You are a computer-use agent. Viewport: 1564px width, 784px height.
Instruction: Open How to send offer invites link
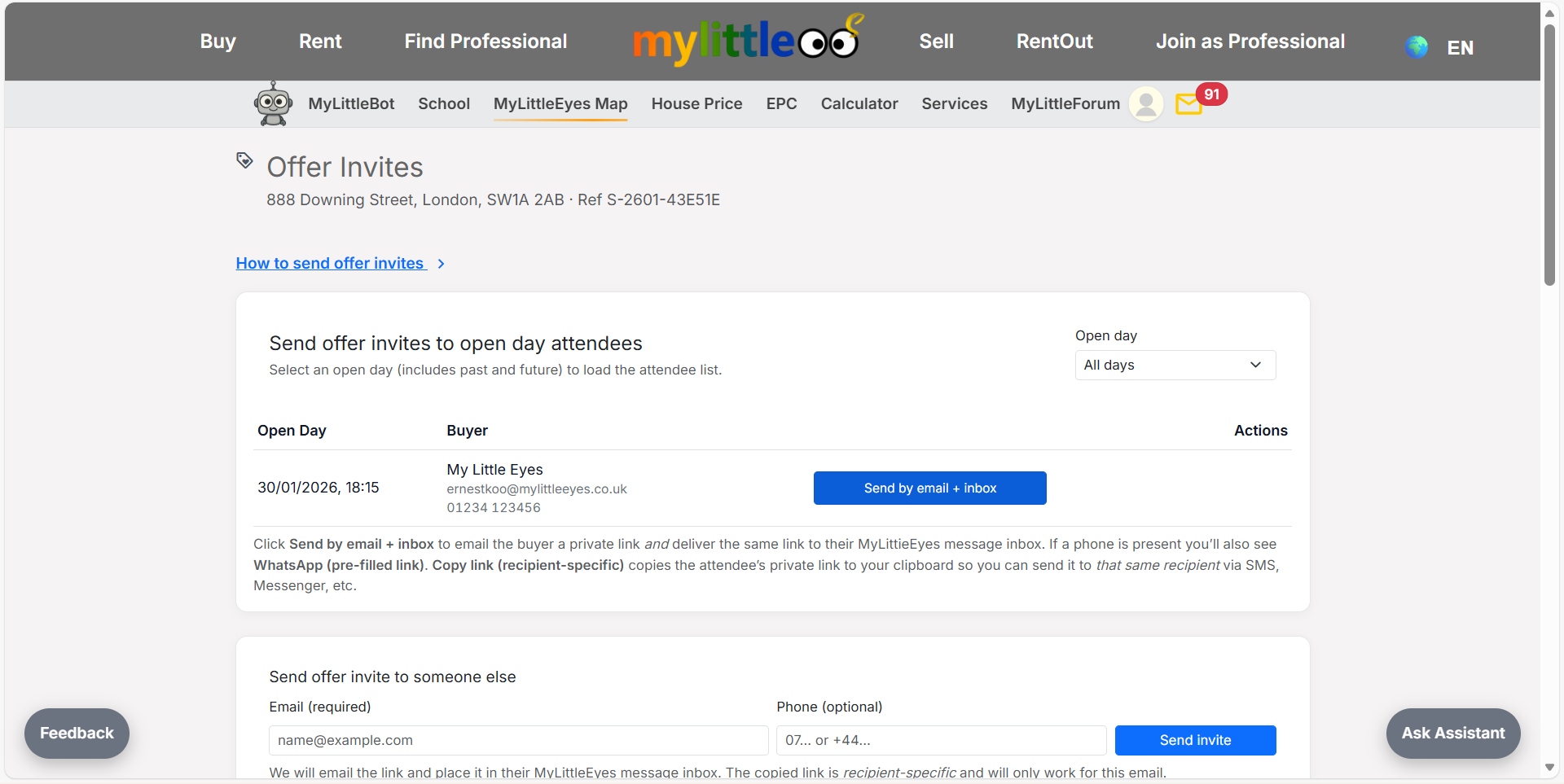click(x=330, y=264)
